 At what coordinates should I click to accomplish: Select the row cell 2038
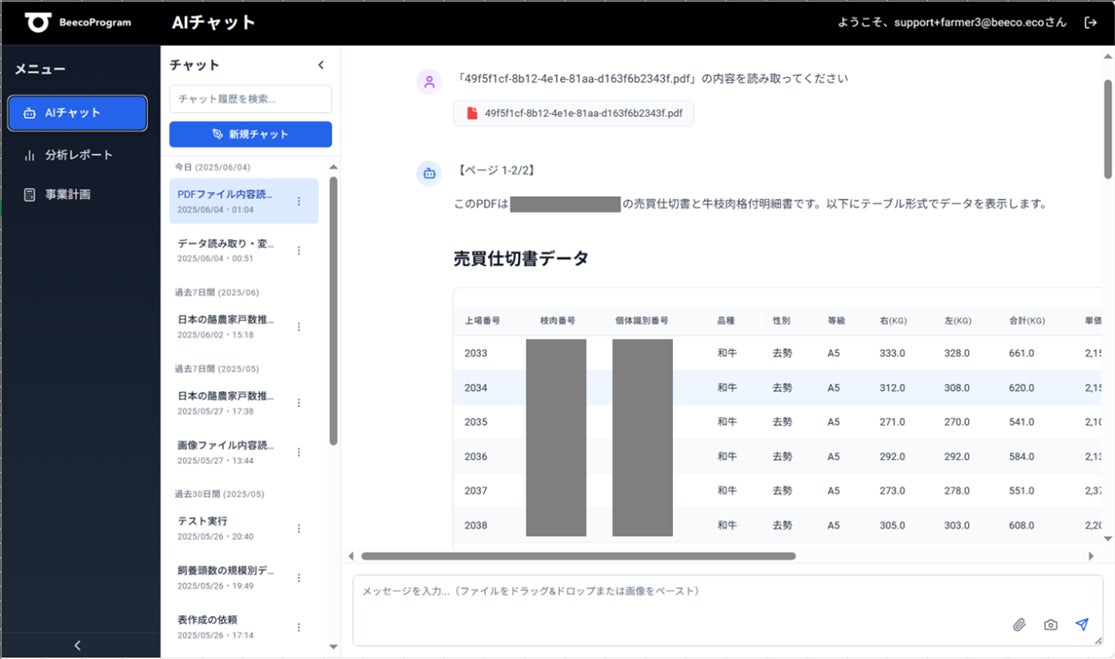[476, 526]
